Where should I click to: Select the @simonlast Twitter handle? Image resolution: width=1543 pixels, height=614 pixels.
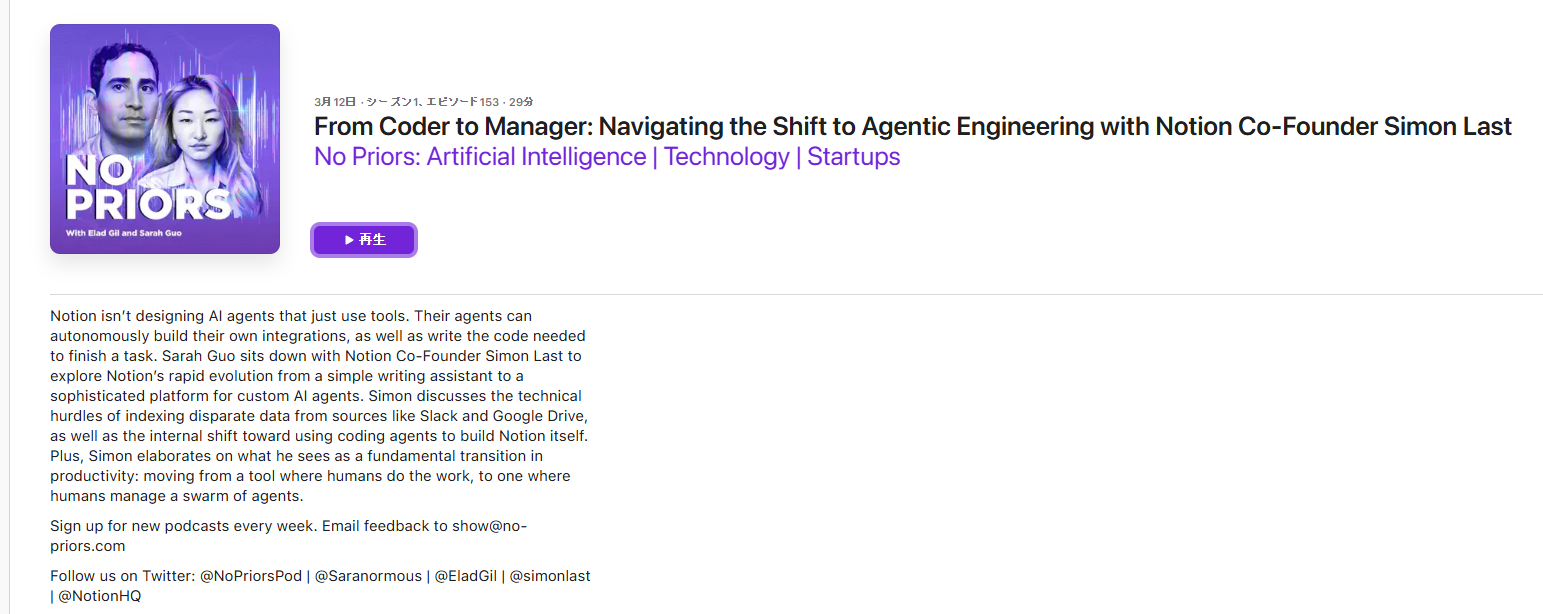[x=550, y=576]
